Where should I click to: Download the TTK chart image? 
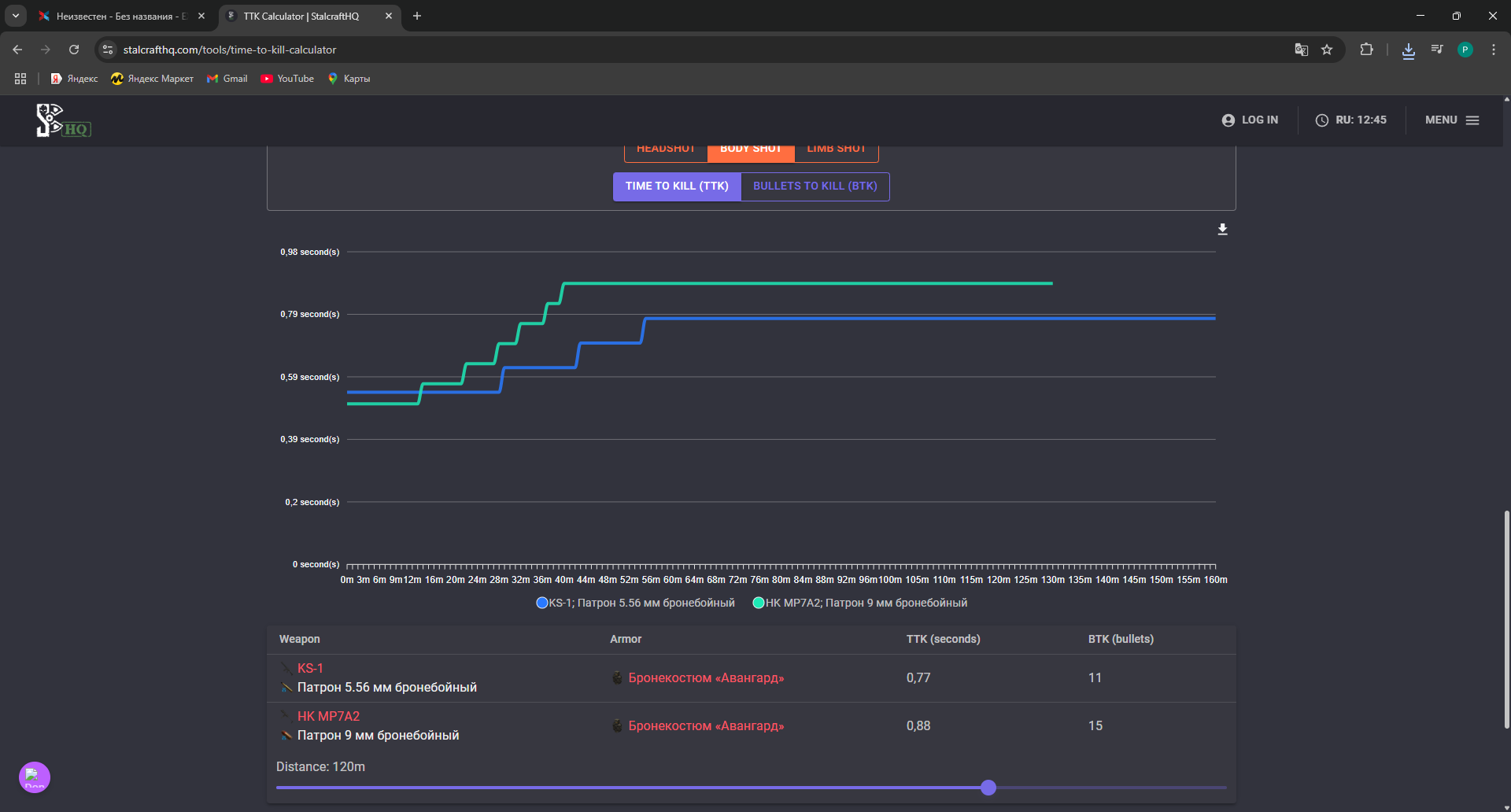1222,229
